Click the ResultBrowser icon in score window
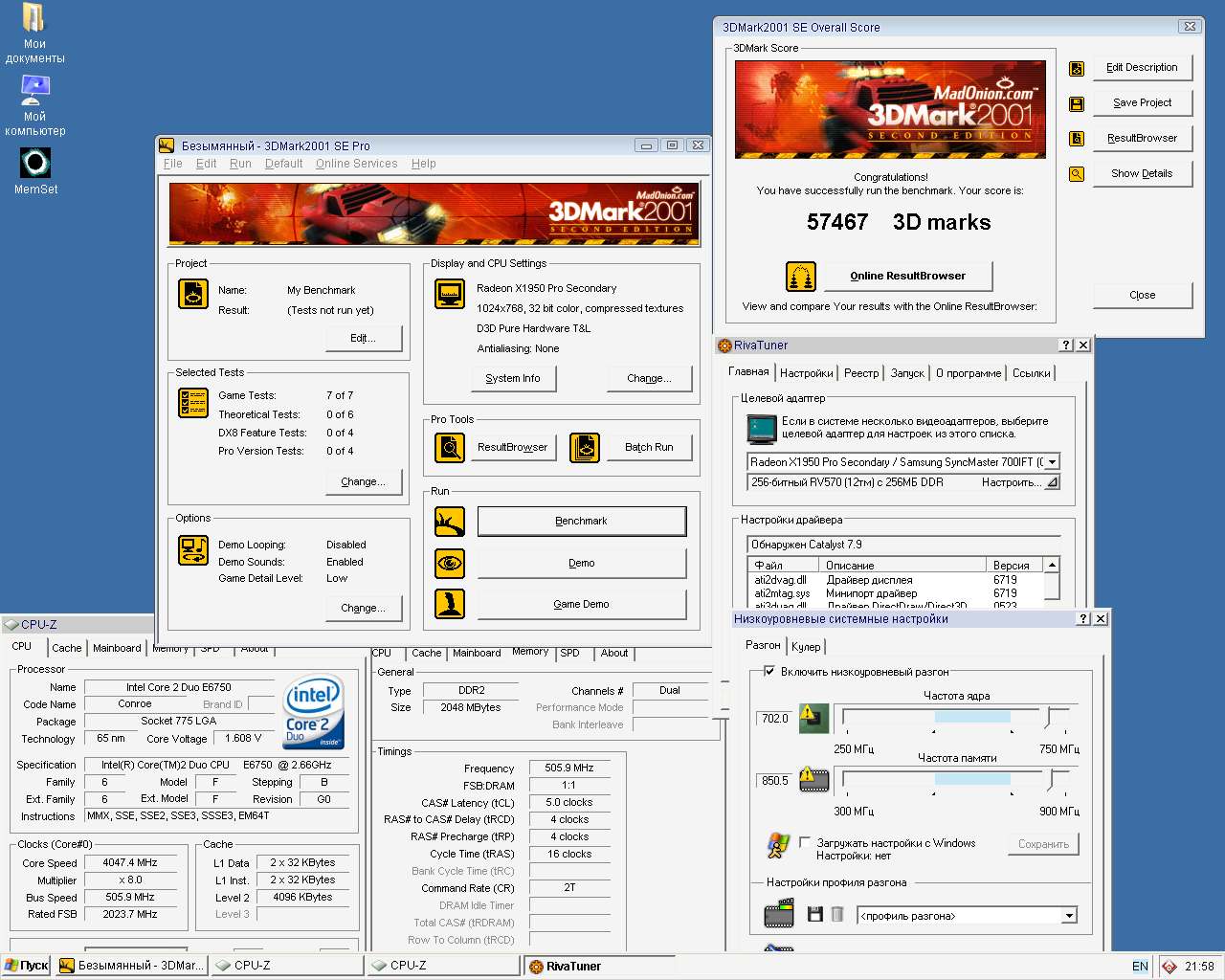The image size is (1225, 980). 1077,139
